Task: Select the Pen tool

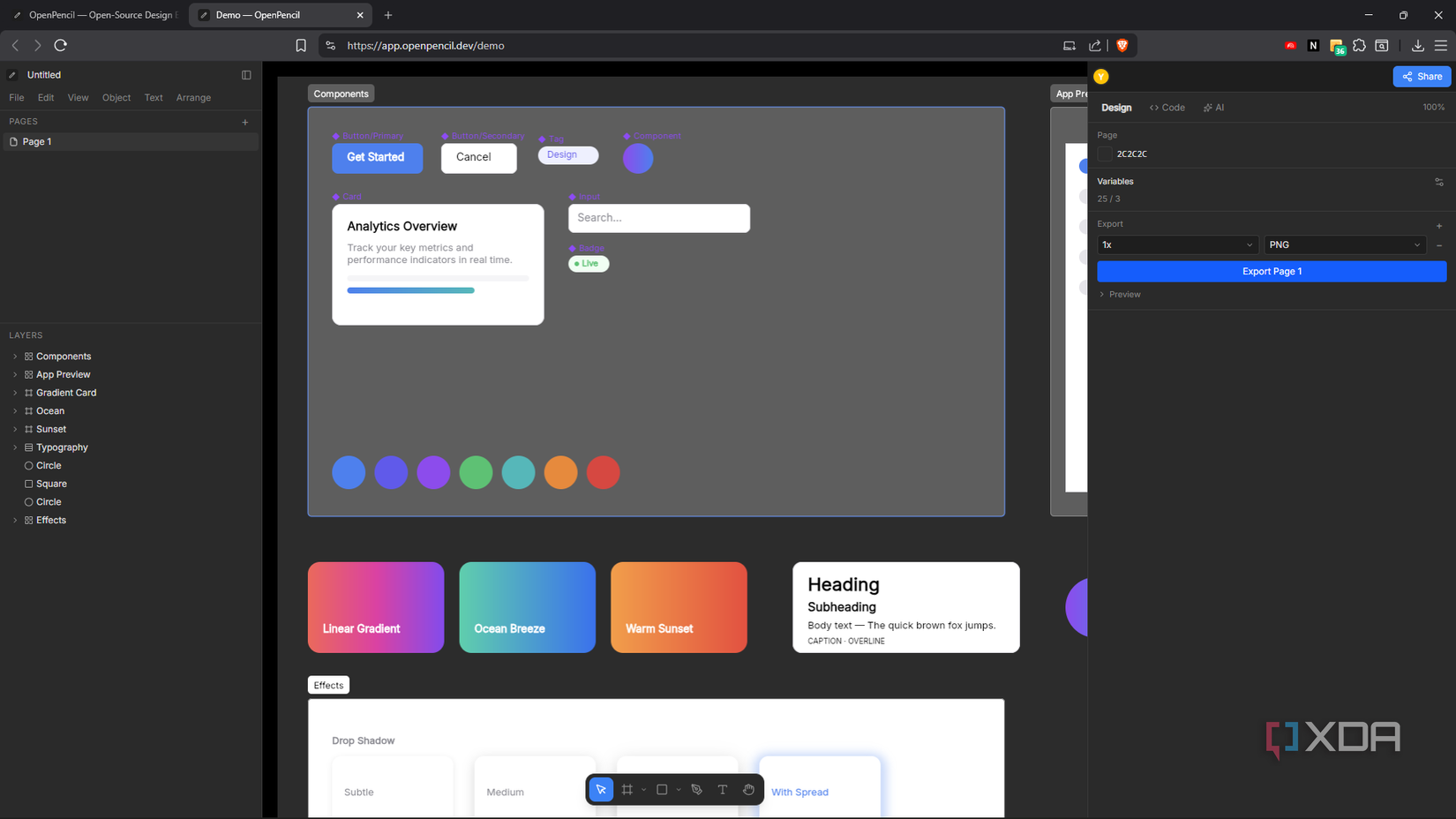Action: tap(697, 789)
